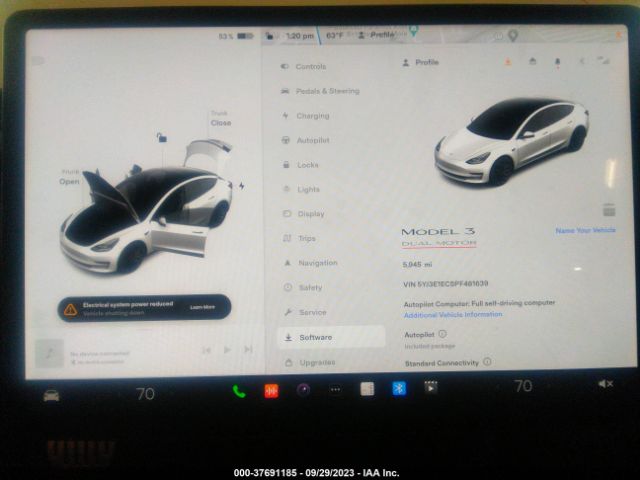
Task: Select the Software tab
Action: [331, 337]
